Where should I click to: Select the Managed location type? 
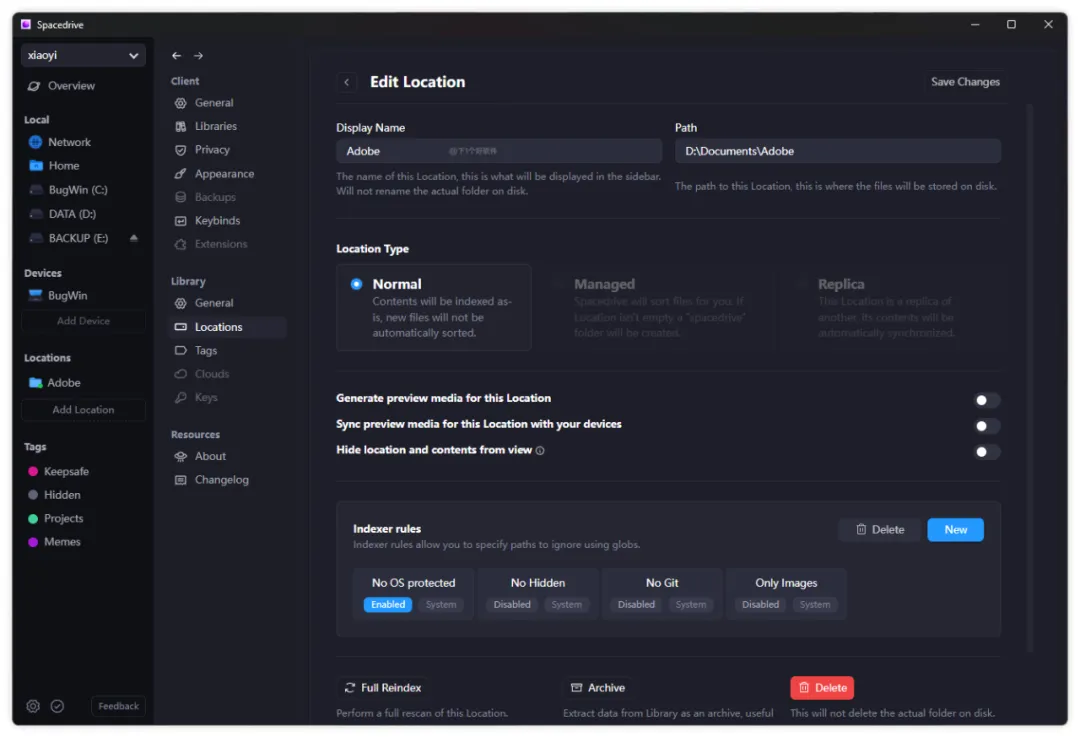658,308
